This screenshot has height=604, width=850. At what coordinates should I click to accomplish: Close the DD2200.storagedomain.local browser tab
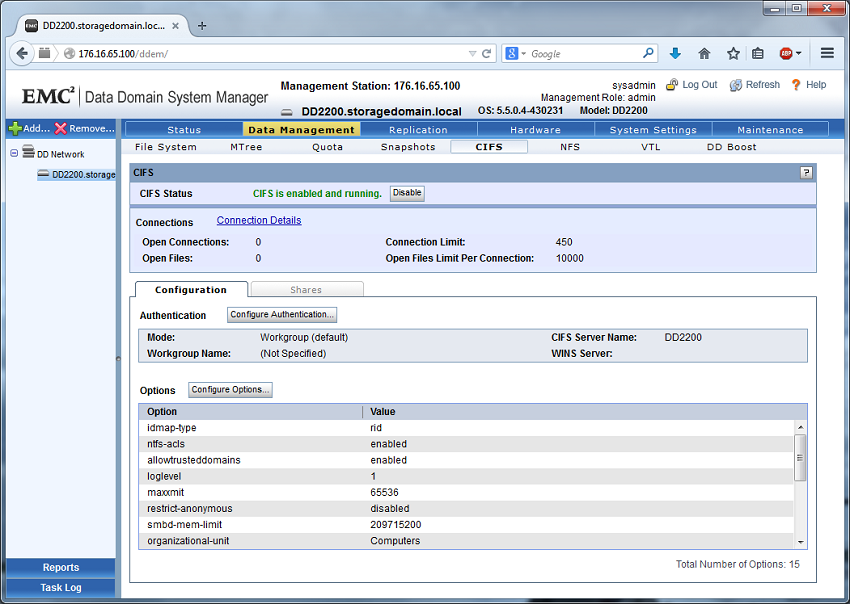click(175, 25)
